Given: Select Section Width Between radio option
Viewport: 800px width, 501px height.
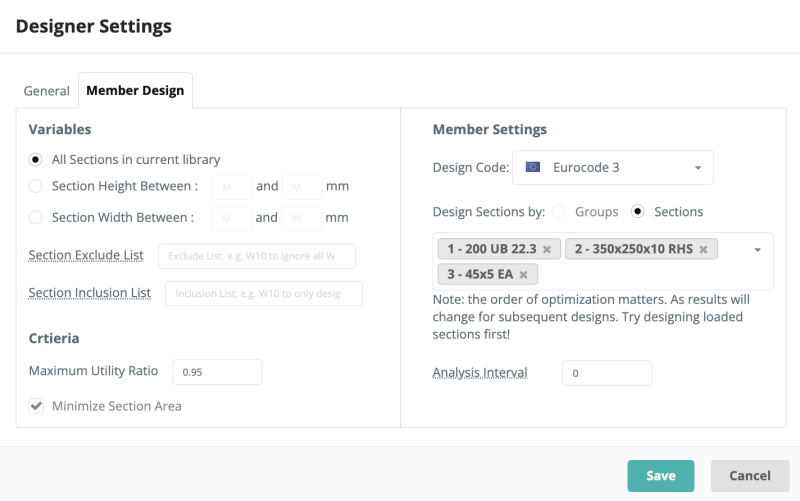Looking at the screenshot, I should coord(36,217).
